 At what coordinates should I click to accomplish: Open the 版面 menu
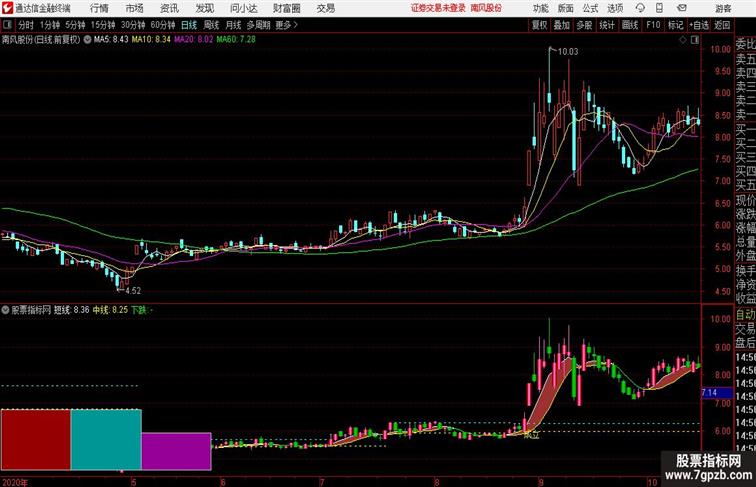tap(565, 8)
